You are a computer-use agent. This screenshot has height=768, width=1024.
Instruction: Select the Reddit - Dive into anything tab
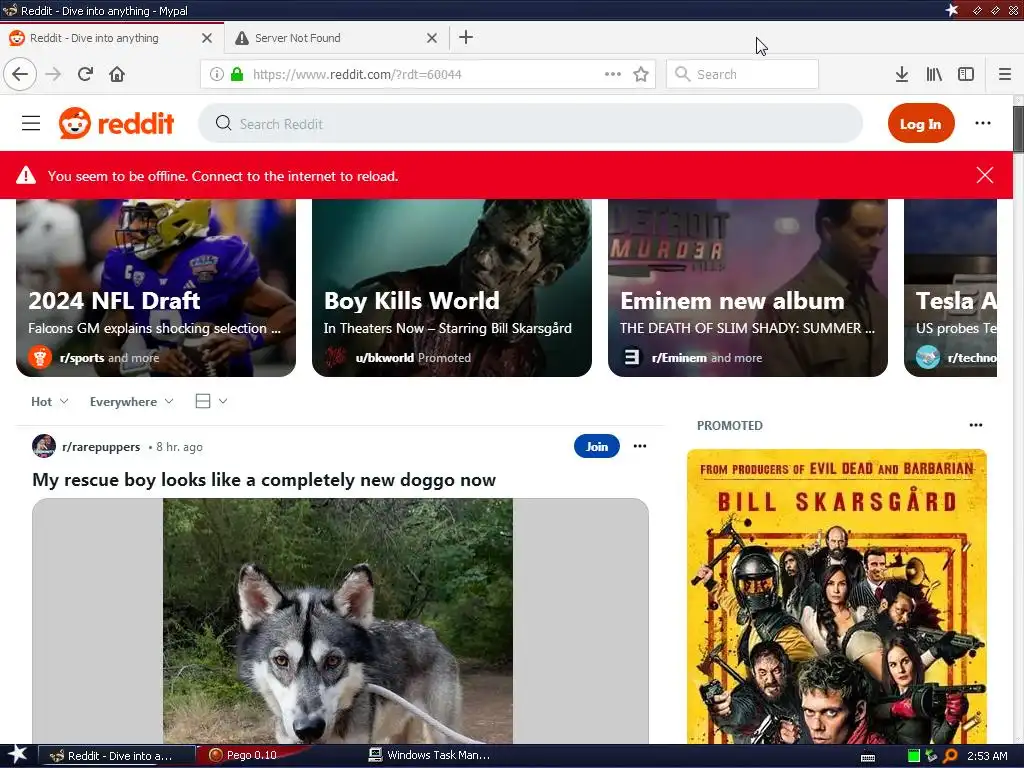click(x=112, y=38)
